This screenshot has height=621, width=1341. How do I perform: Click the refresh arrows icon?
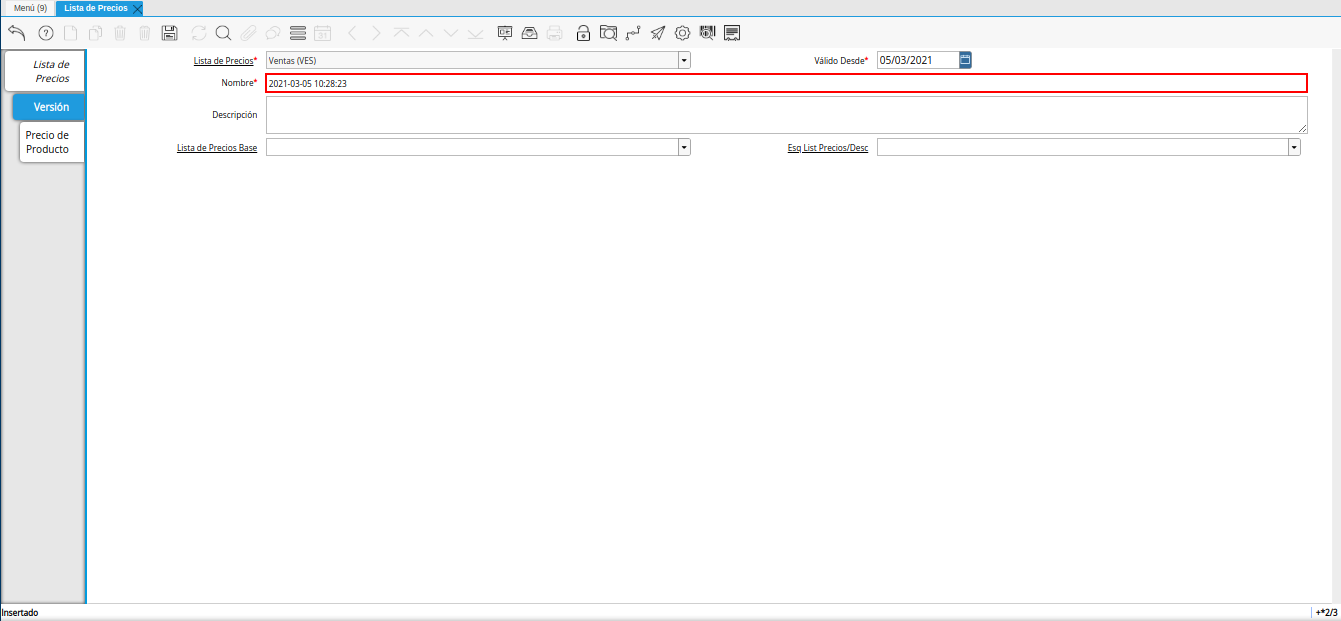pos(199,33)
